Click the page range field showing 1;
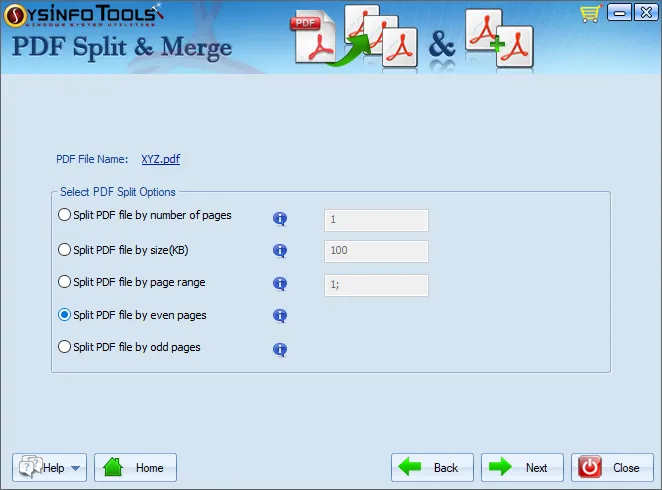662x490 pixels. click(376, 285)
